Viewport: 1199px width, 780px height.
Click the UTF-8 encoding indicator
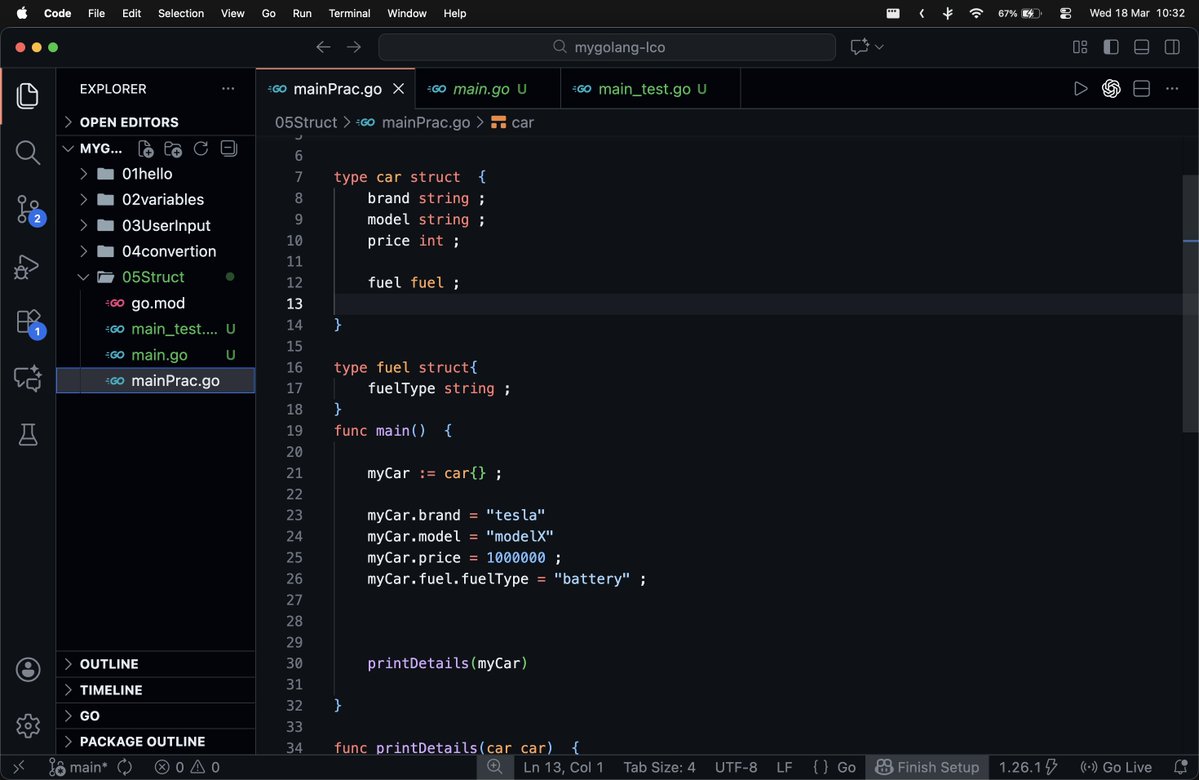point(736,766)
